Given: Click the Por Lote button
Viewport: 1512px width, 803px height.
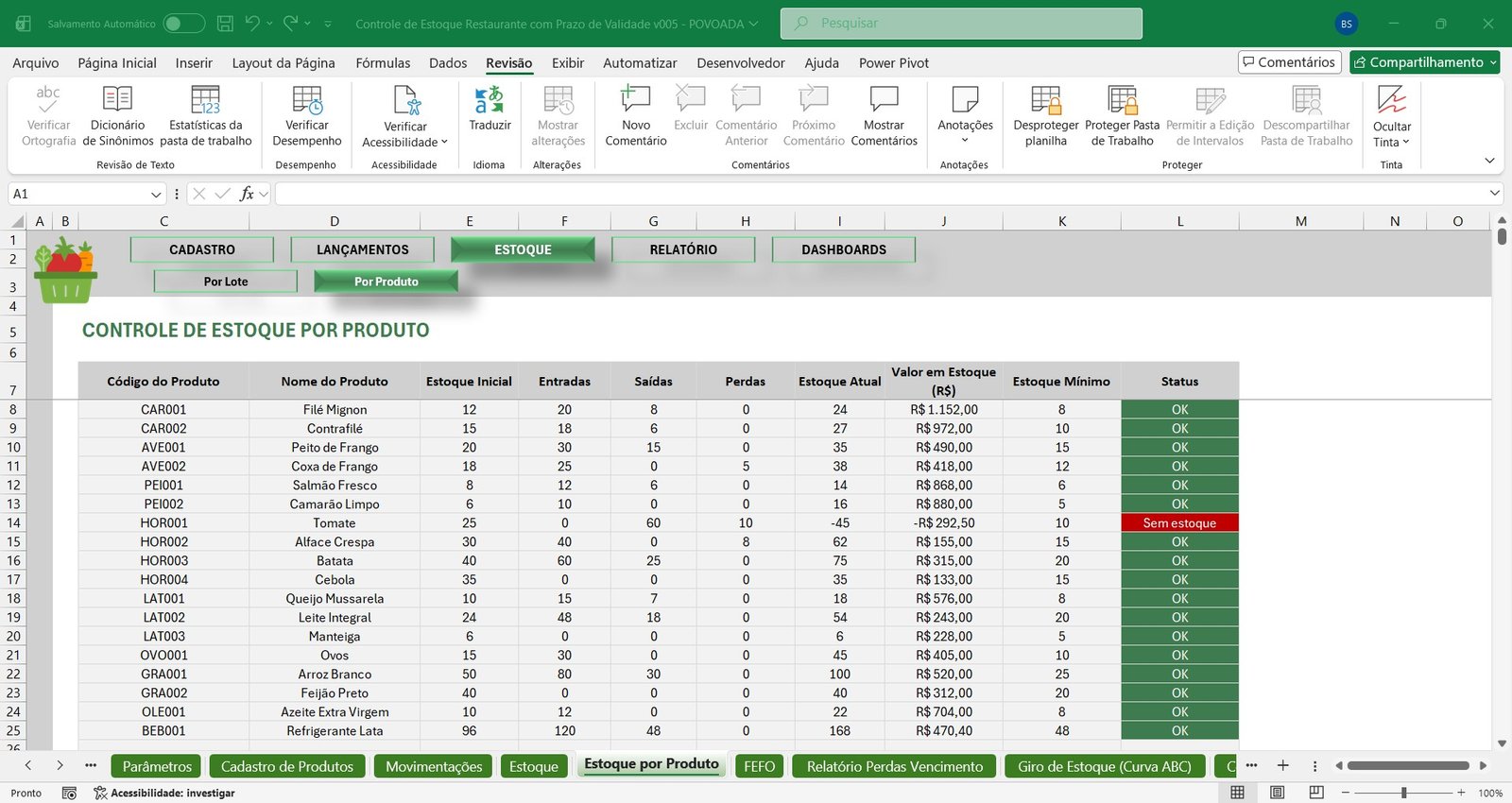Looking at the screenshot, I should [226, 282].
